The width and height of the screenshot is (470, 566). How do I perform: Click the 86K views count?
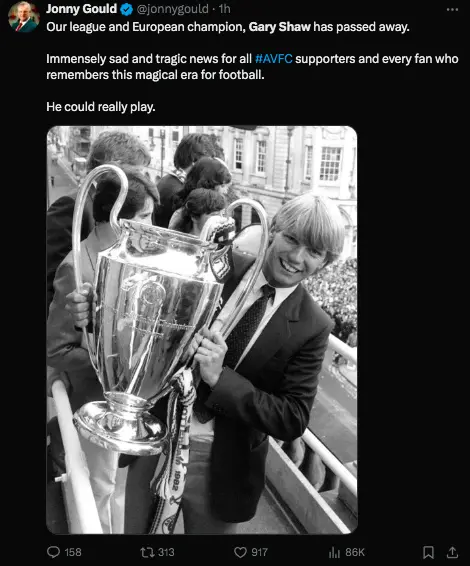coord(355,552)
